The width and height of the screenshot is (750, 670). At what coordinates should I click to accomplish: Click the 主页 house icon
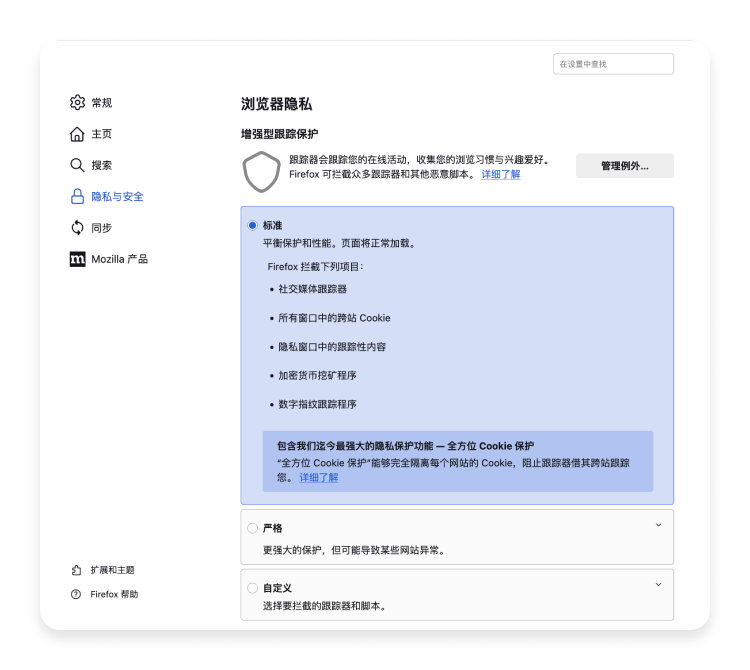77,134
